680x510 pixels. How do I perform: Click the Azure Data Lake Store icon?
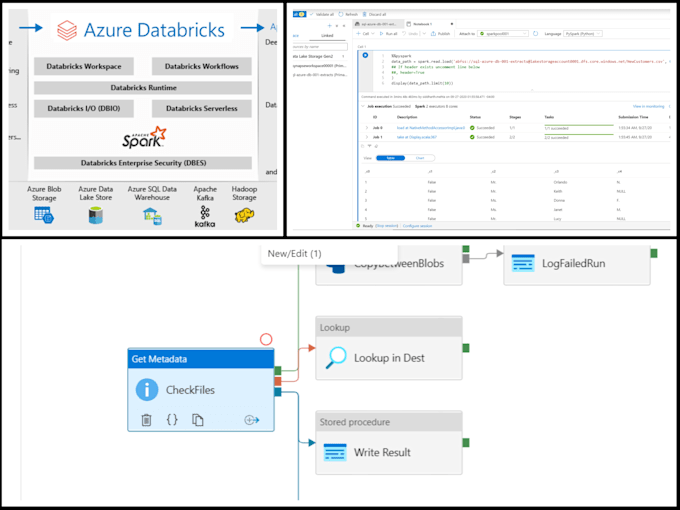click(x=95, y=215)
